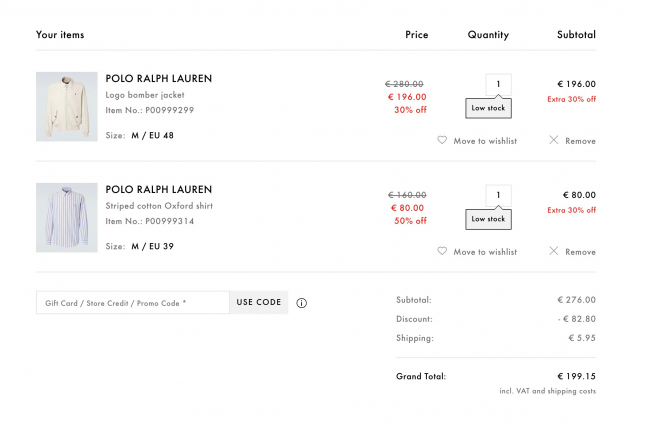
Task: Remove the Logo bomber jacket text link
Action: (580, 141)
